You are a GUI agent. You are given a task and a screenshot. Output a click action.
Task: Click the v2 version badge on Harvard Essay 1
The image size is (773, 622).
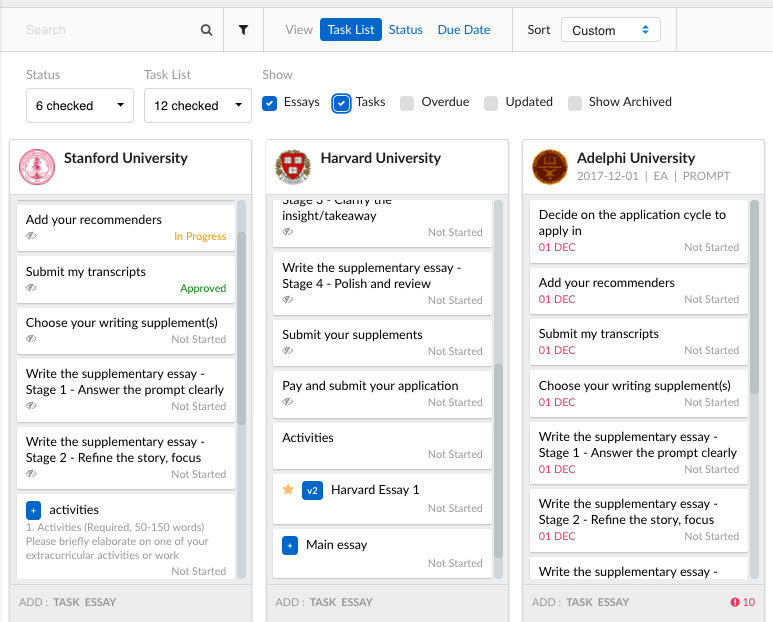tap(313, 490)
